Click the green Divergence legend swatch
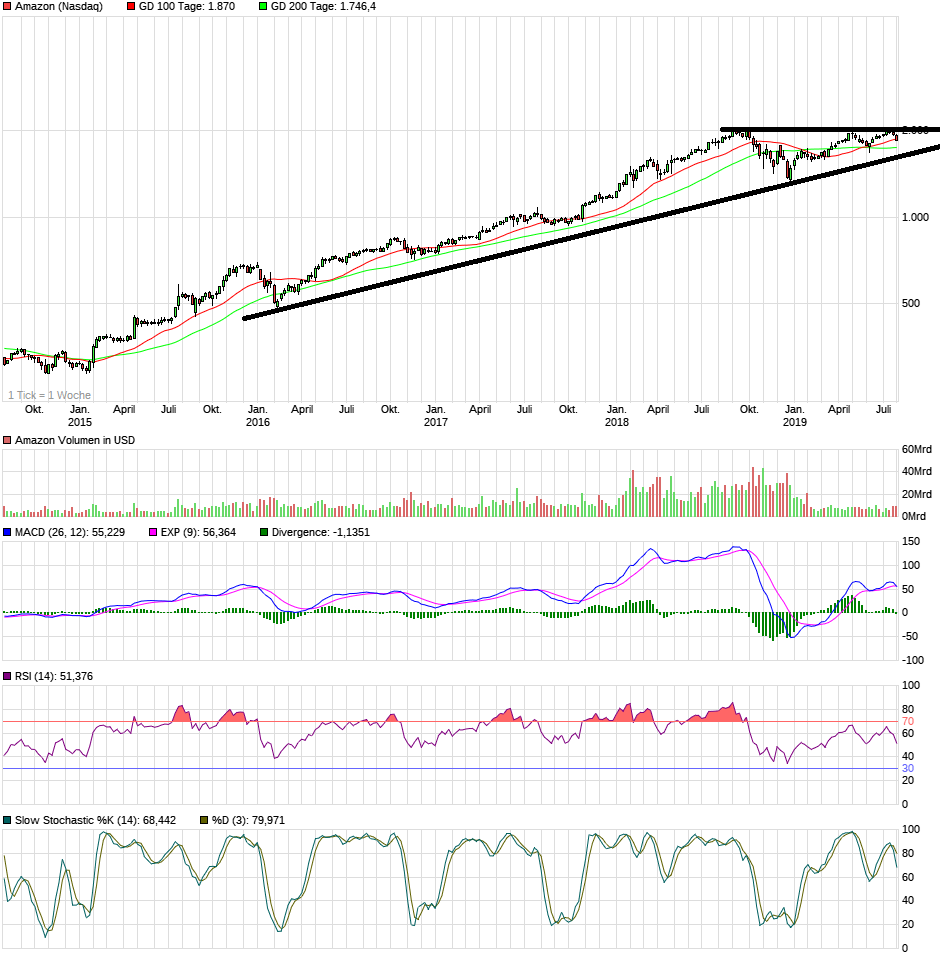 pos(264,532)
